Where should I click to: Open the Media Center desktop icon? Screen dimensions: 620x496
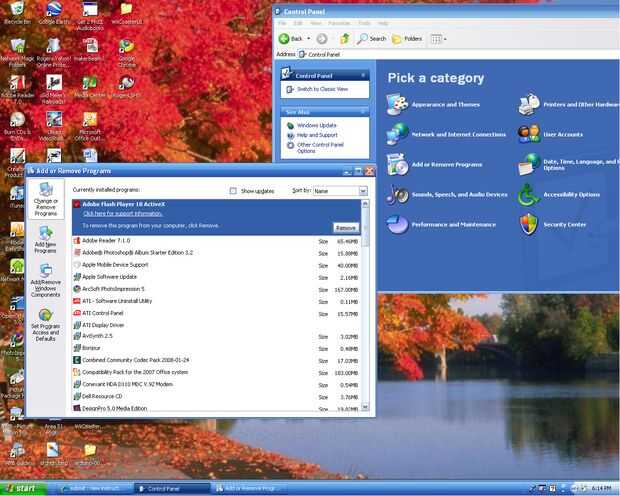90,87
